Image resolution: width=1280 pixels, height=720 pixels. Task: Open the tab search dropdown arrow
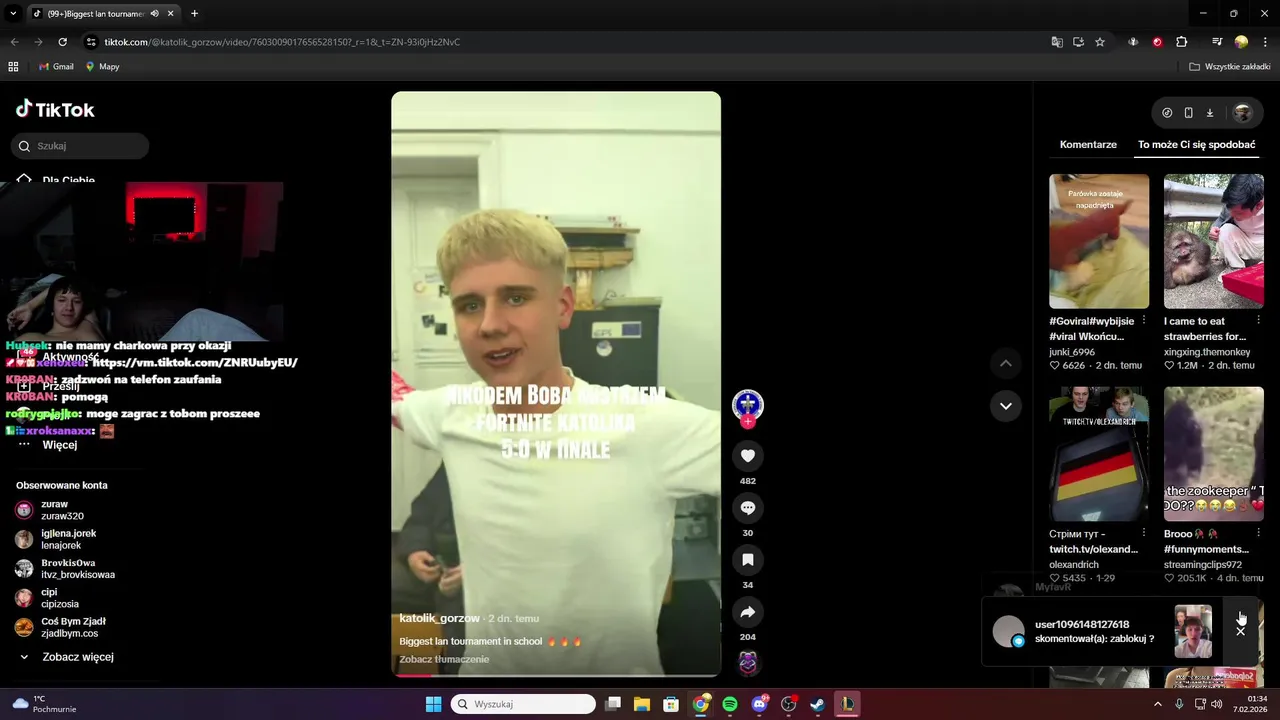coord(13,14)
